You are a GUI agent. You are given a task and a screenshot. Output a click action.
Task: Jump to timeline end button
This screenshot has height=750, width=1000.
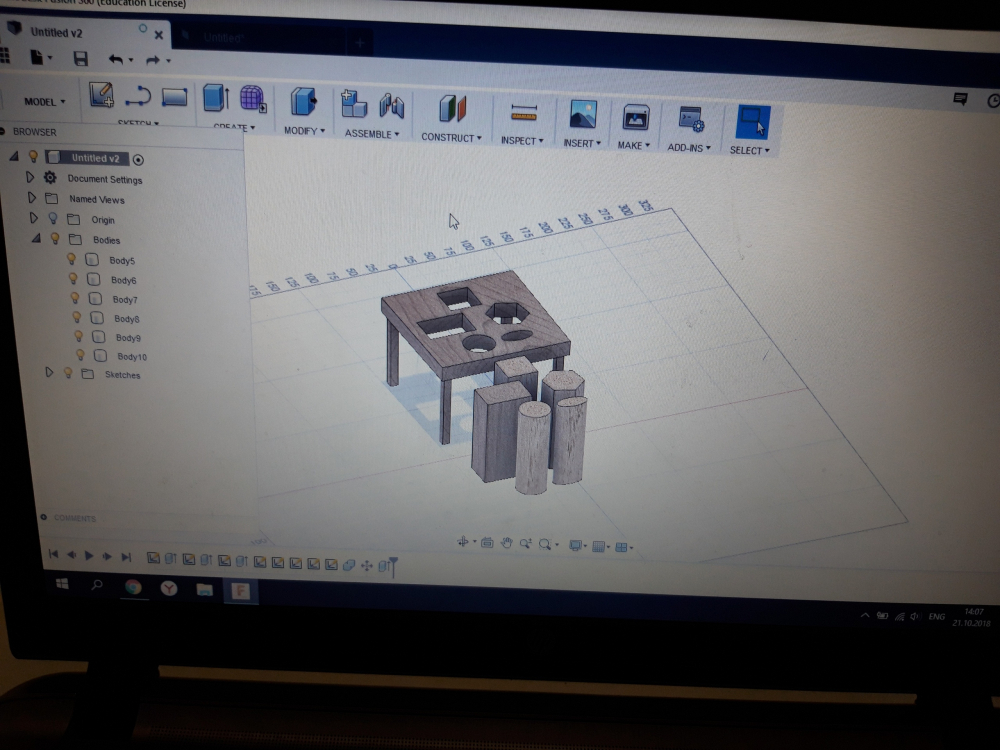126,557
